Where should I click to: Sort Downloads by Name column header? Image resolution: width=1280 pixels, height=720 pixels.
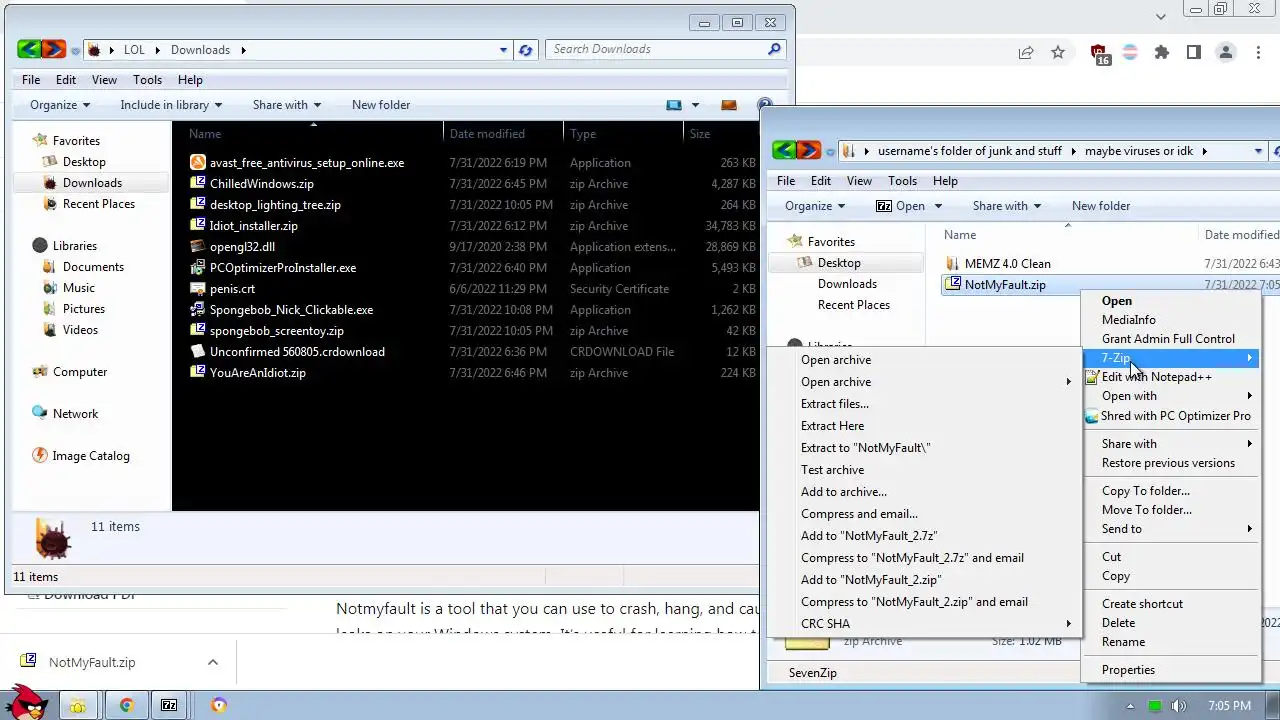pos(307,134)
